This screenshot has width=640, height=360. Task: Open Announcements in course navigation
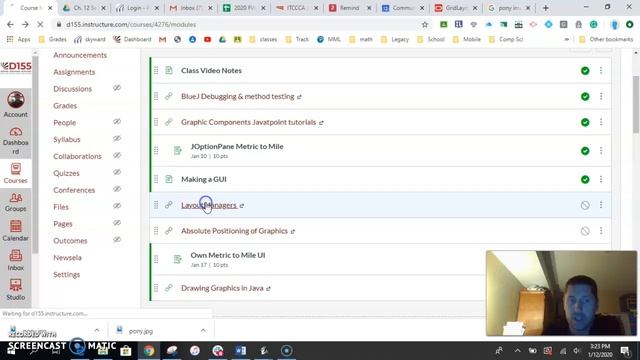pos(80,55)
